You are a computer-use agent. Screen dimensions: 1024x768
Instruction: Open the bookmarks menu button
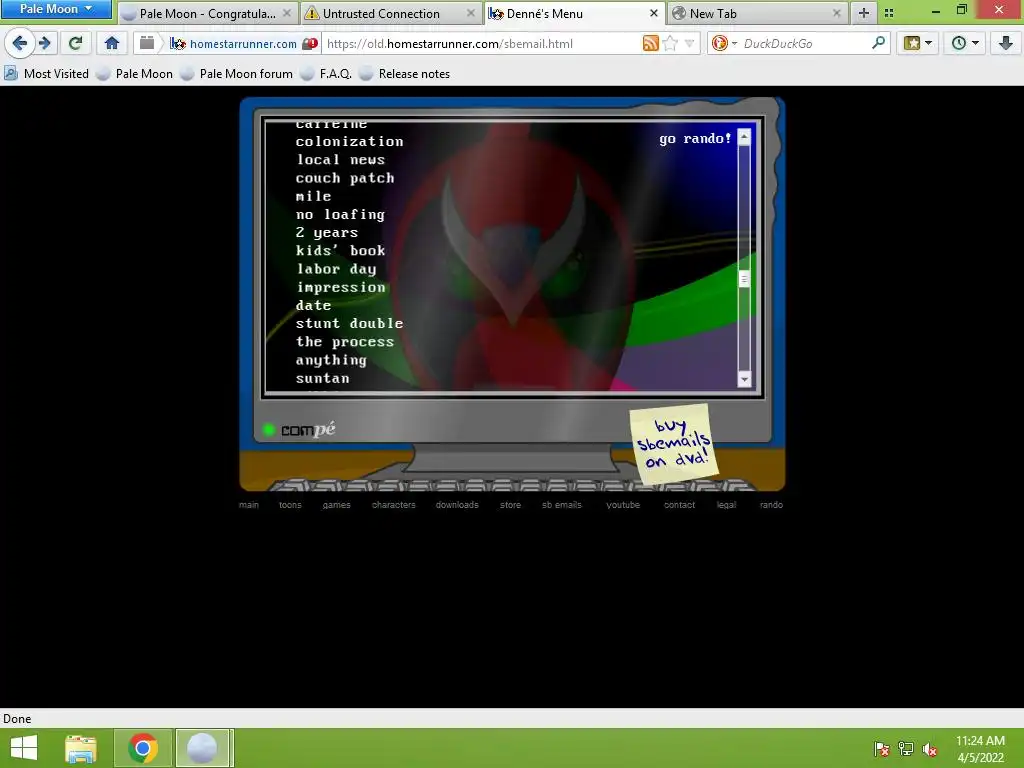918,44
